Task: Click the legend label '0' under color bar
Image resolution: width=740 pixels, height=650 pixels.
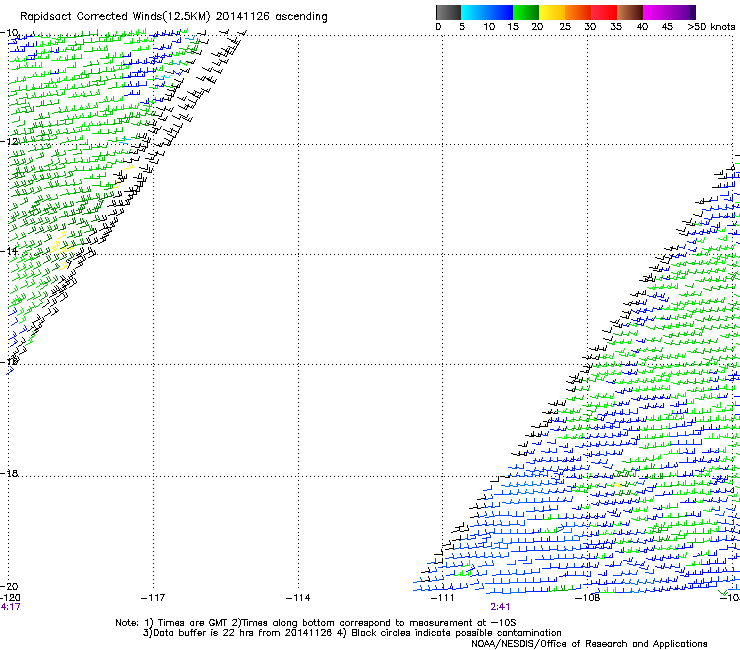Action: coord(438,27)
